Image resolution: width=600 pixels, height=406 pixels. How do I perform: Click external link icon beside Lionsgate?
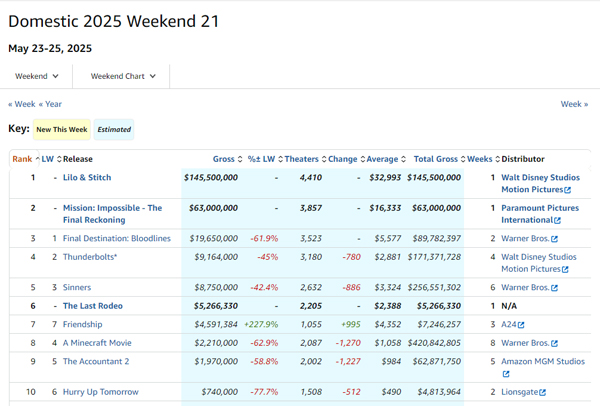[x=542, y=392]
